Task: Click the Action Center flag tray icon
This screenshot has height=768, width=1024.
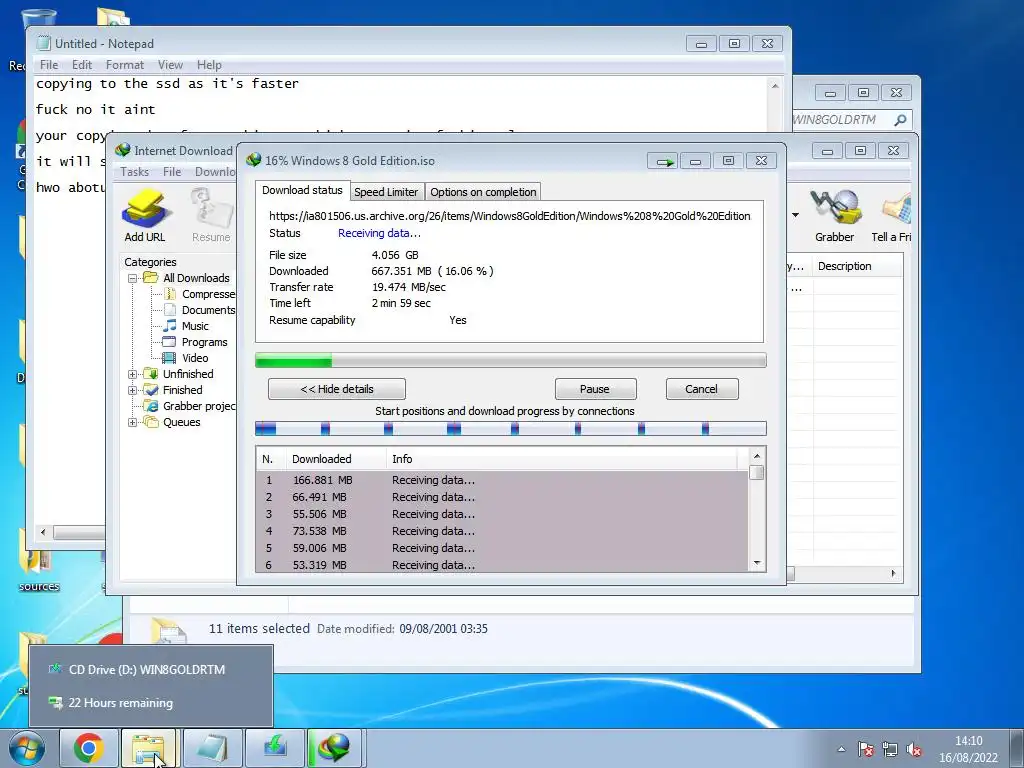Action: click(866, 750)
